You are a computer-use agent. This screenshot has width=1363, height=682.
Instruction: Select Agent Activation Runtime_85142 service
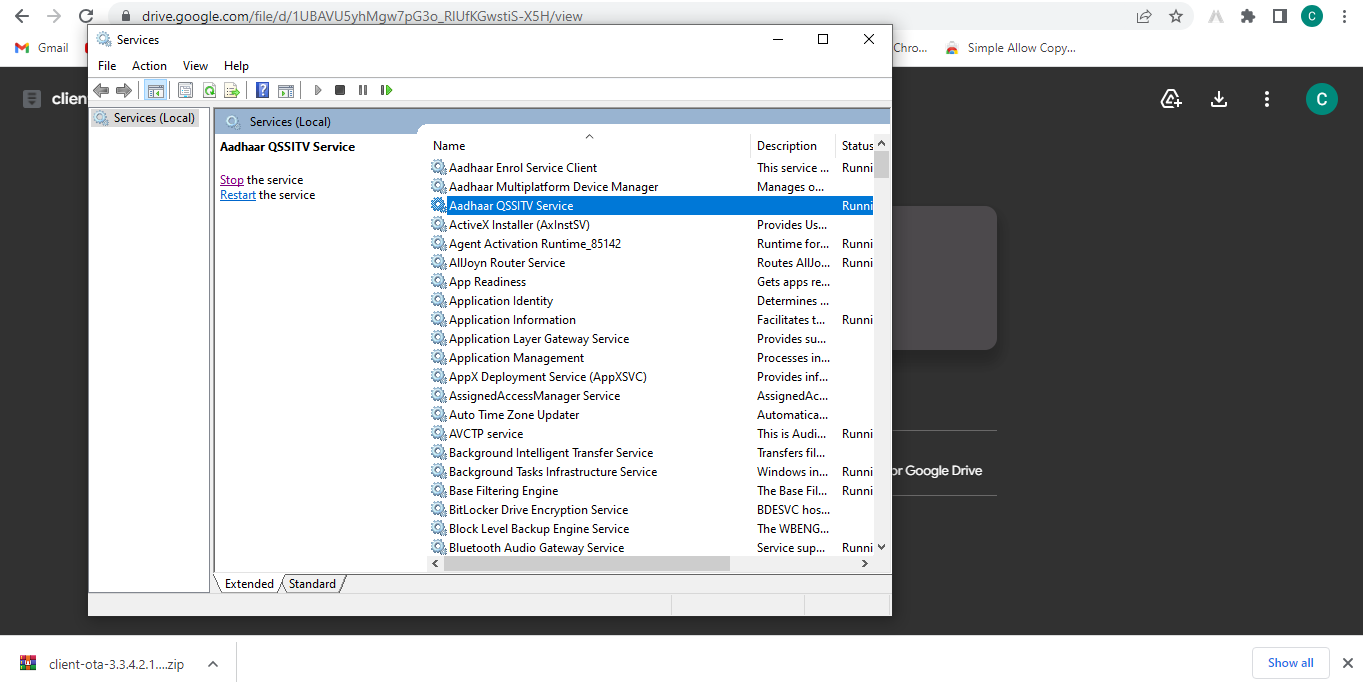(652, 244)
